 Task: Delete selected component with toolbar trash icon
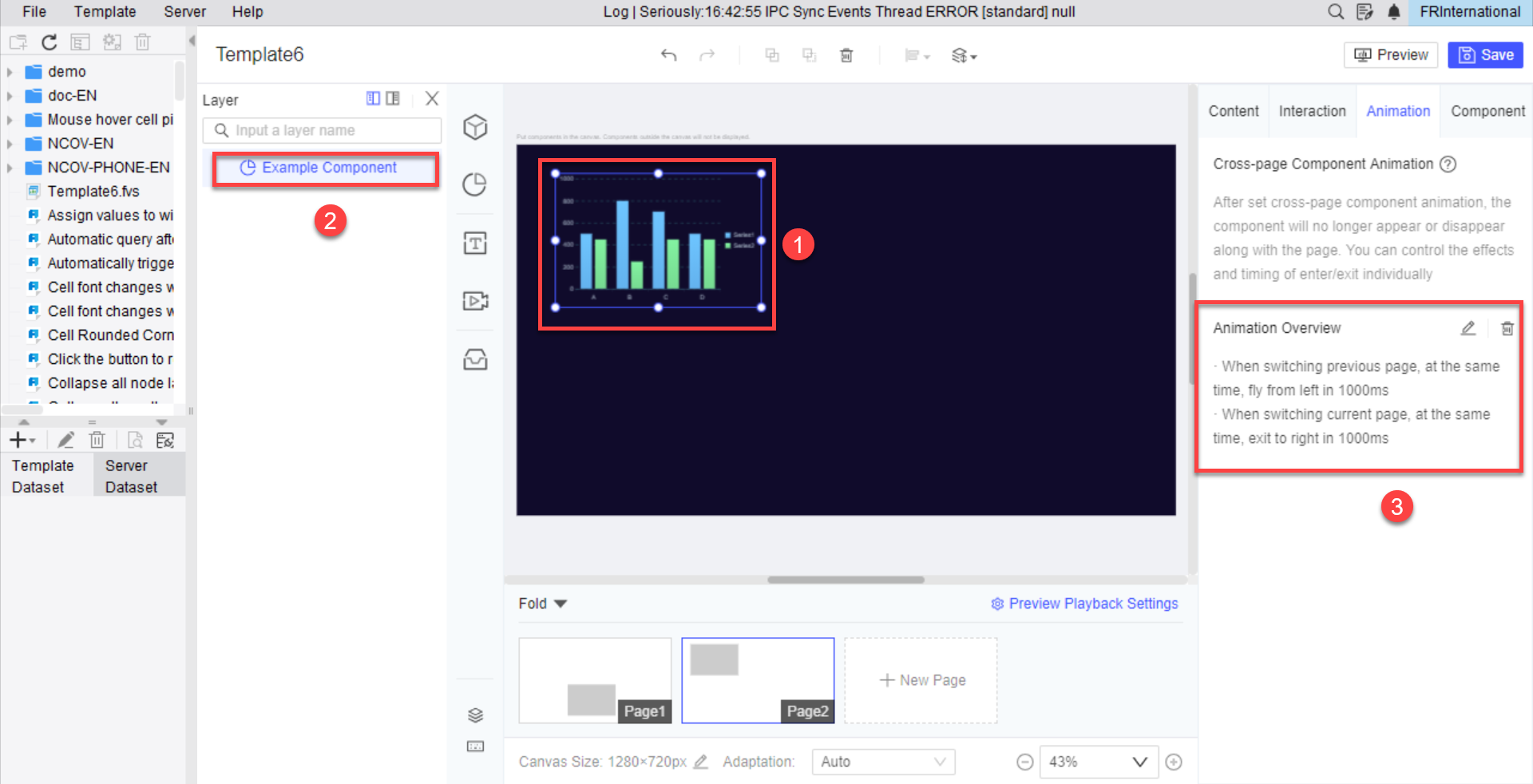click(x=846, y=55)
